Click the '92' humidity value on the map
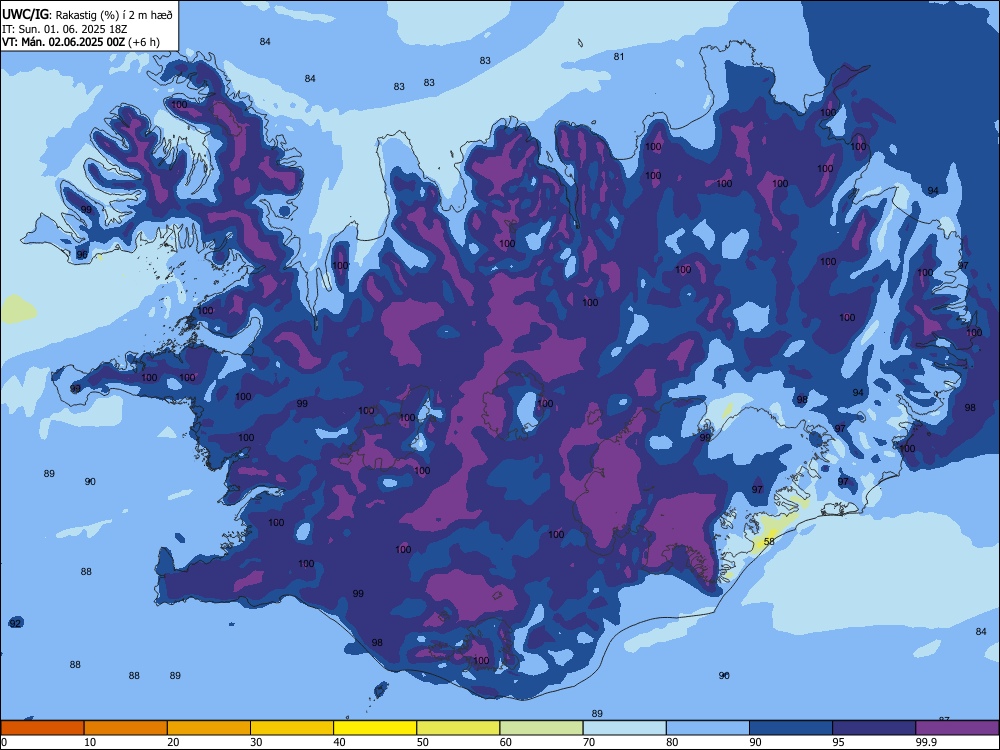 point(15,623)
